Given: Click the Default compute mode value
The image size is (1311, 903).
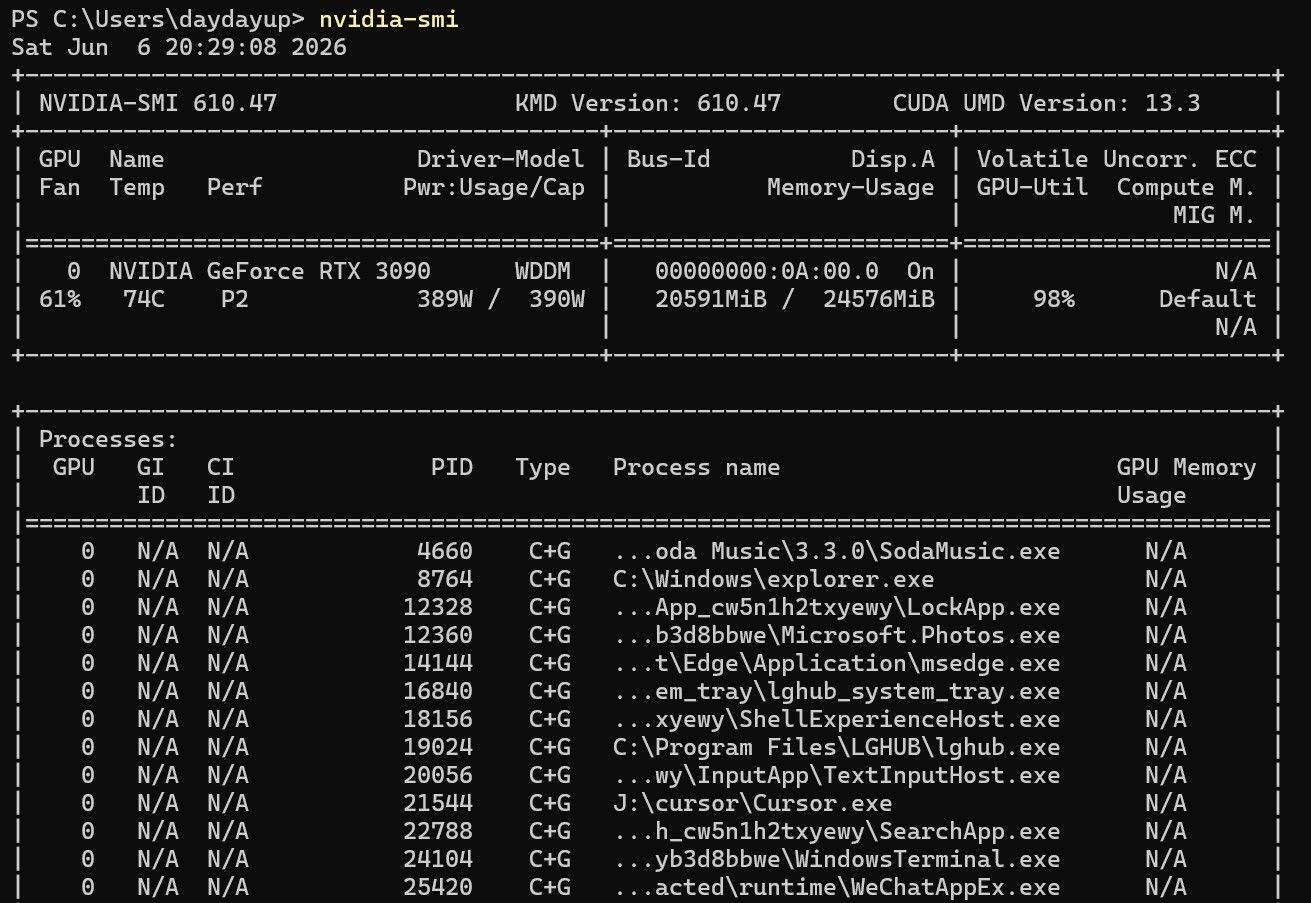Looking at the screenshot, I should (x=1208, y=299).
